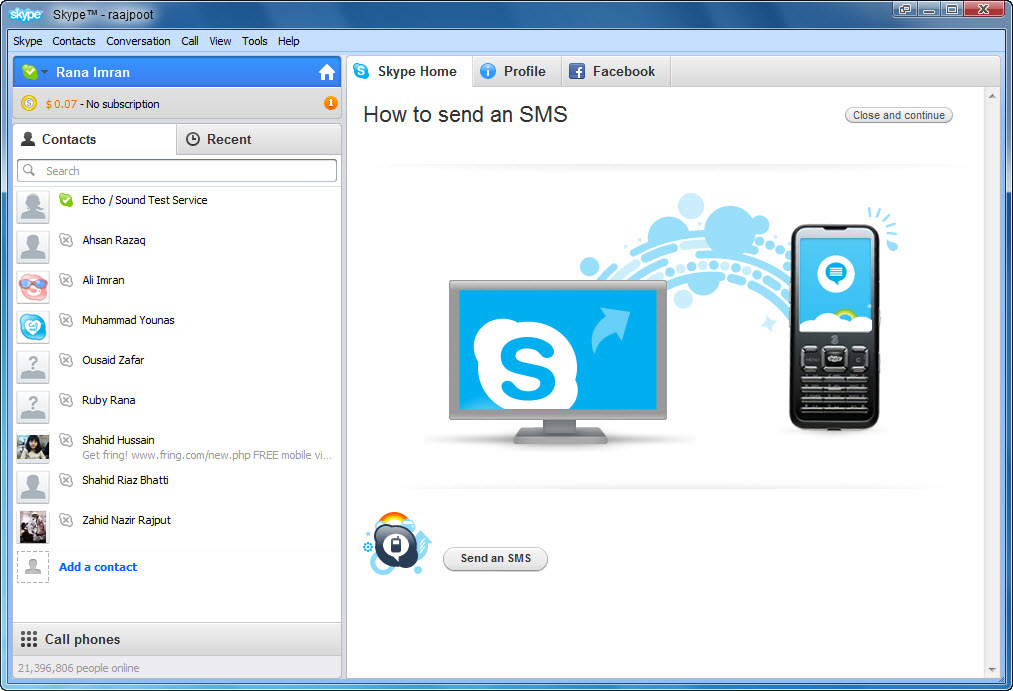Click the dial pad grid icon
The width and height of the screenshot is (1013, 691).
click(x=29, y=639)
